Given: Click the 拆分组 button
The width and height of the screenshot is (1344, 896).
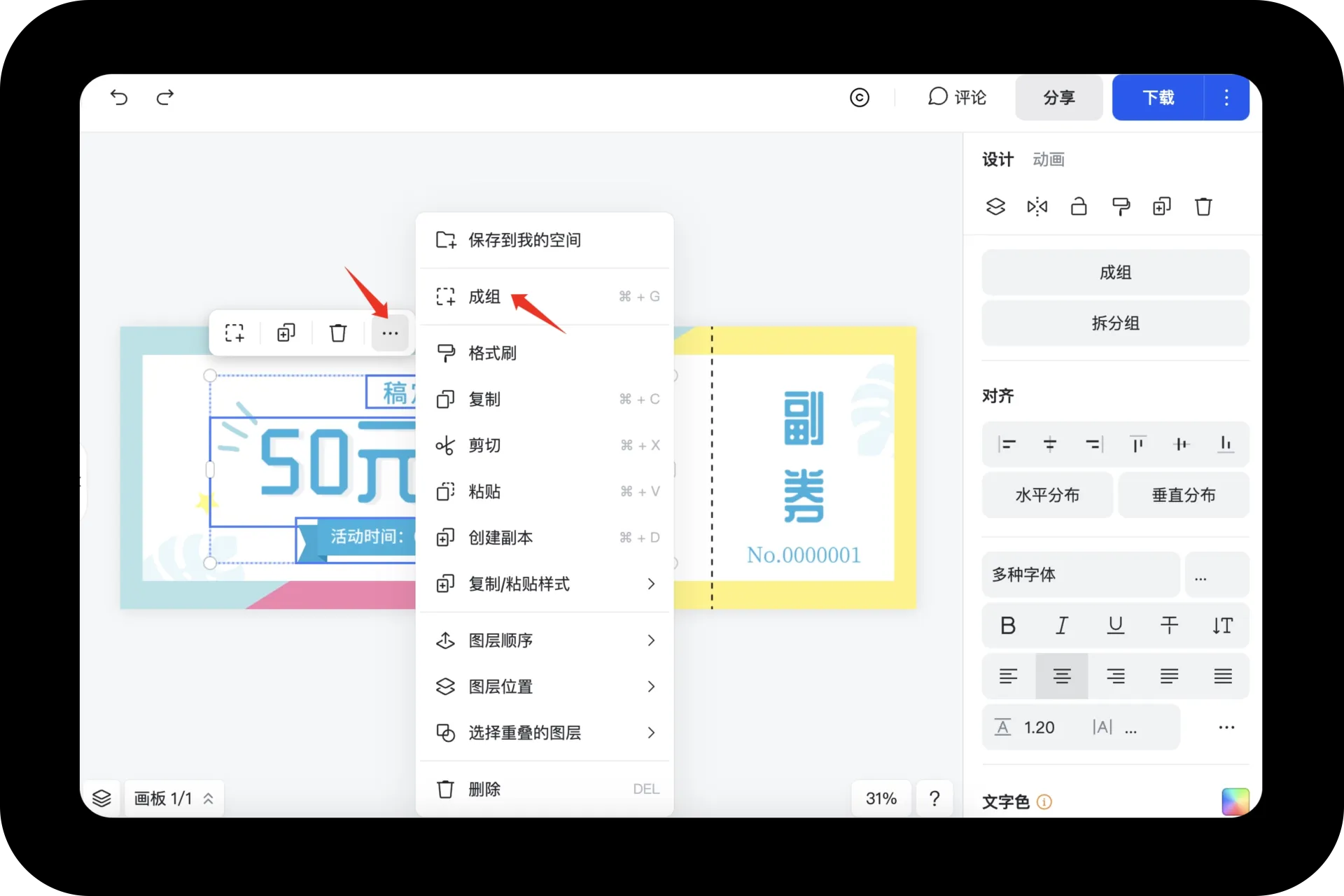Looking at the screenshot, I should tap(1115, 323).
